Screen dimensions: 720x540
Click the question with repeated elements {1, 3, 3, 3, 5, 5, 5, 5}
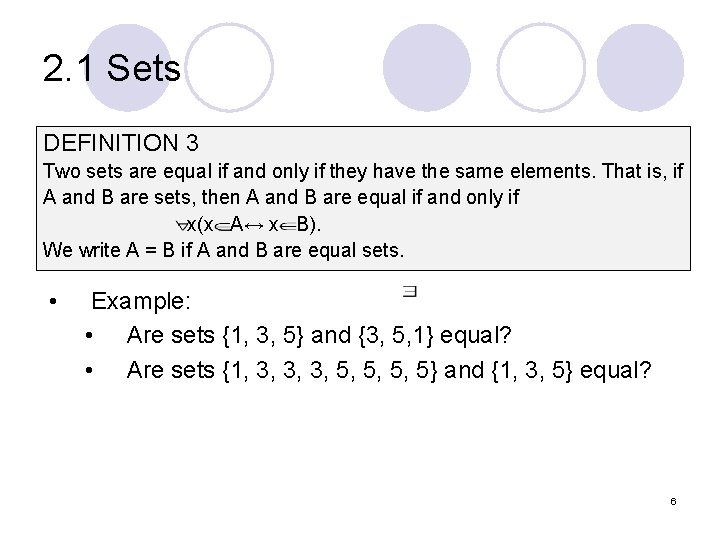pyautogui.click(x=388, y=370)
